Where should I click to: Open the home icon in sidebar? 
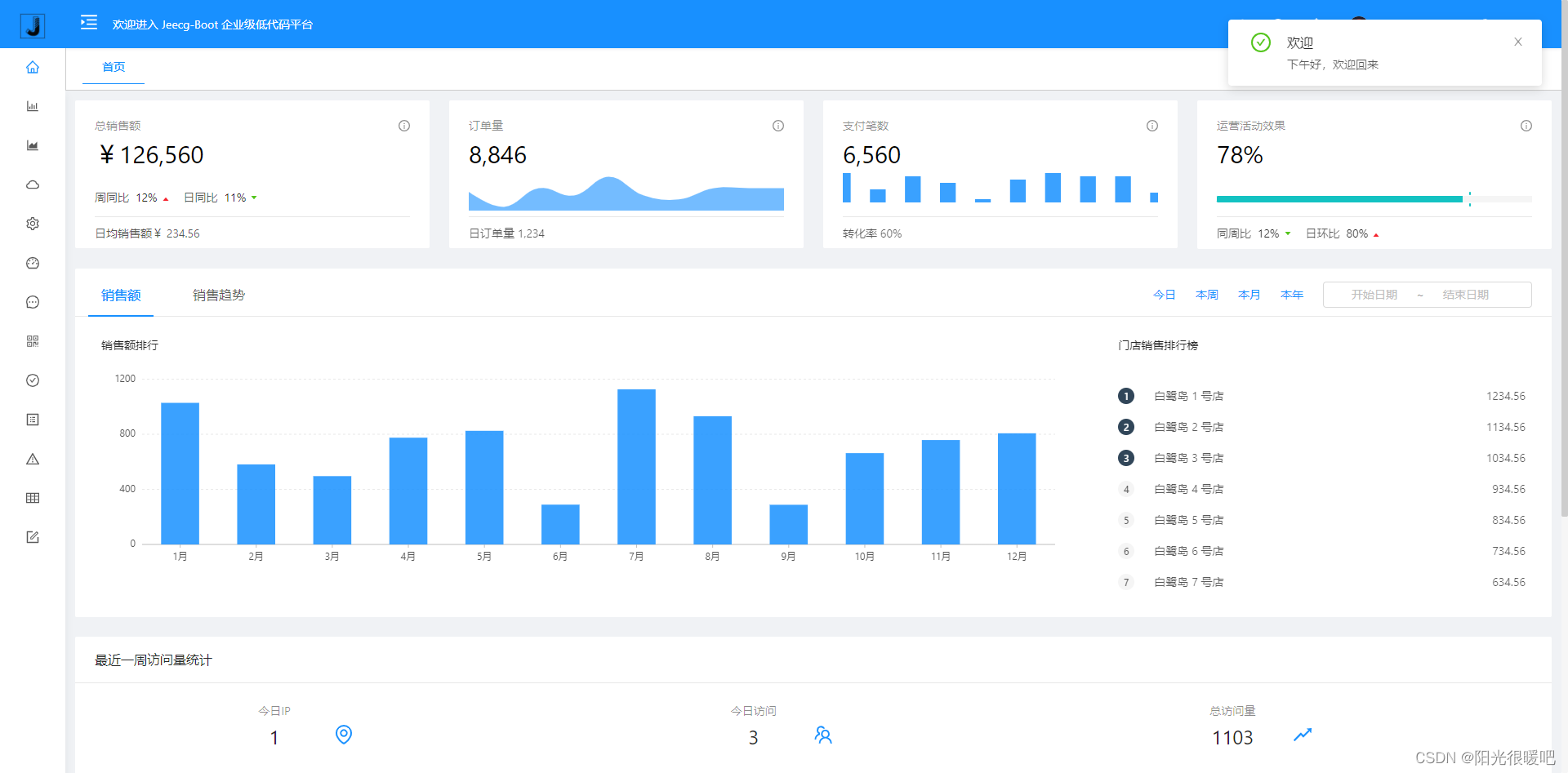coord(33,67)
